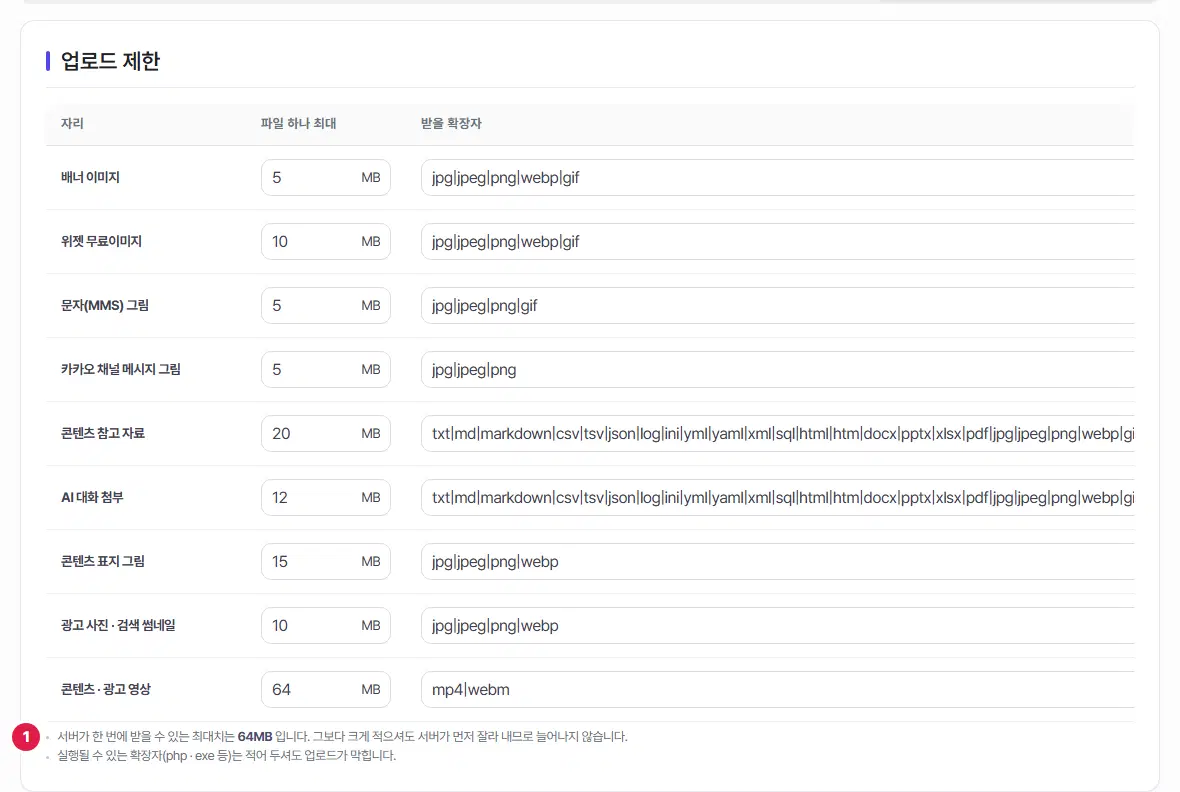Focus the 콘텐츠 · 광고 영상 size field

[325, 690]
